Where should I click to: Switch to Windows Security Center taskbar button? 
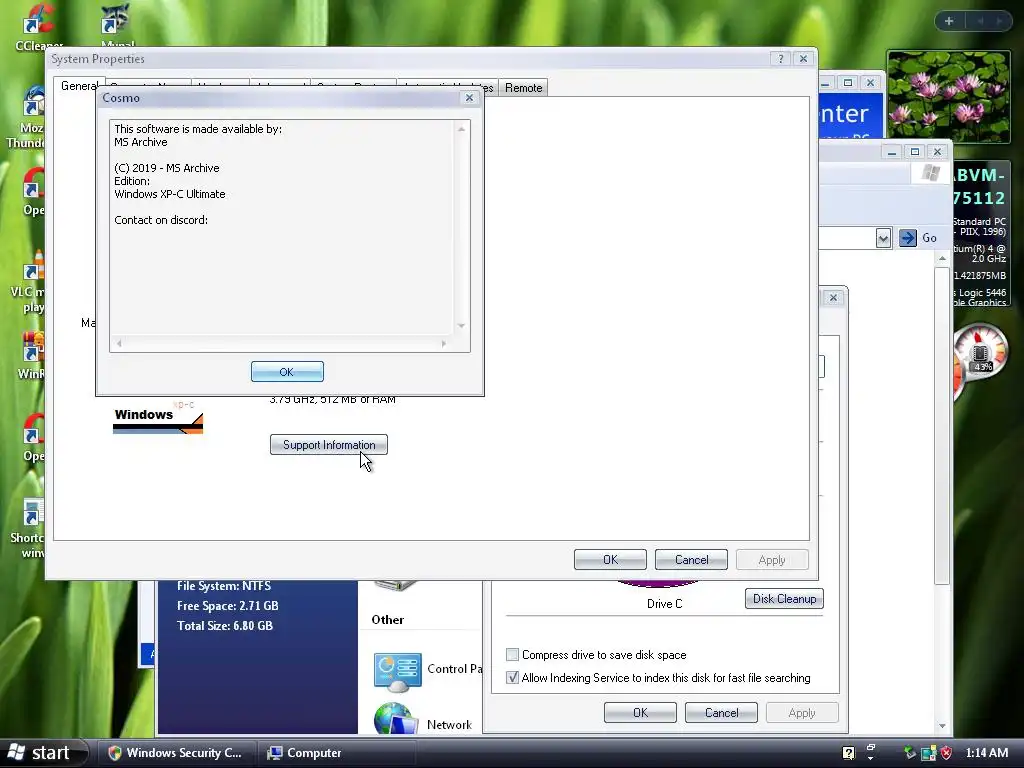176,753
